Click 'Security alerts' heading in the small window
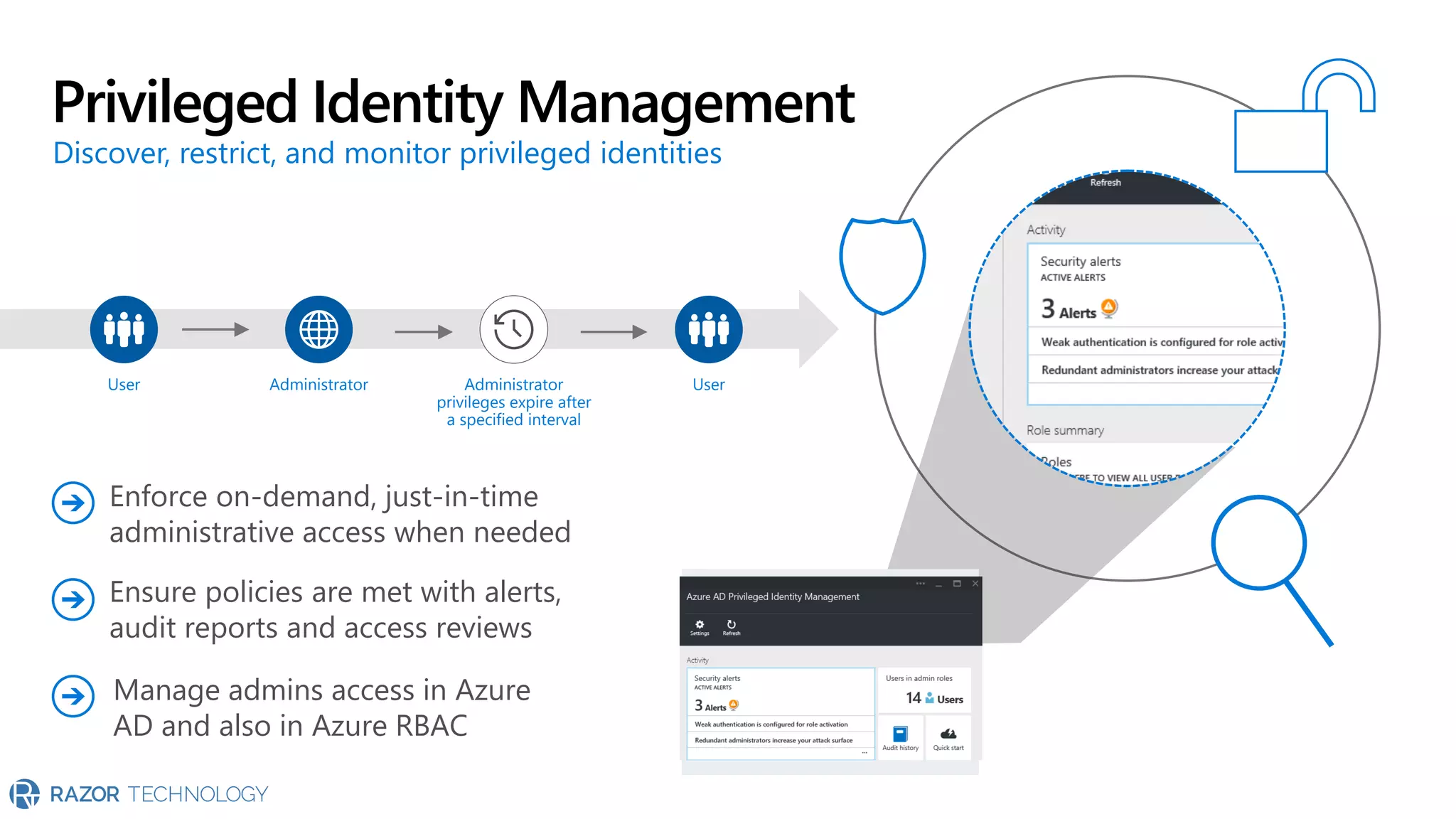The width and height of the screenshot is (1456, 819). click(717, 678)
